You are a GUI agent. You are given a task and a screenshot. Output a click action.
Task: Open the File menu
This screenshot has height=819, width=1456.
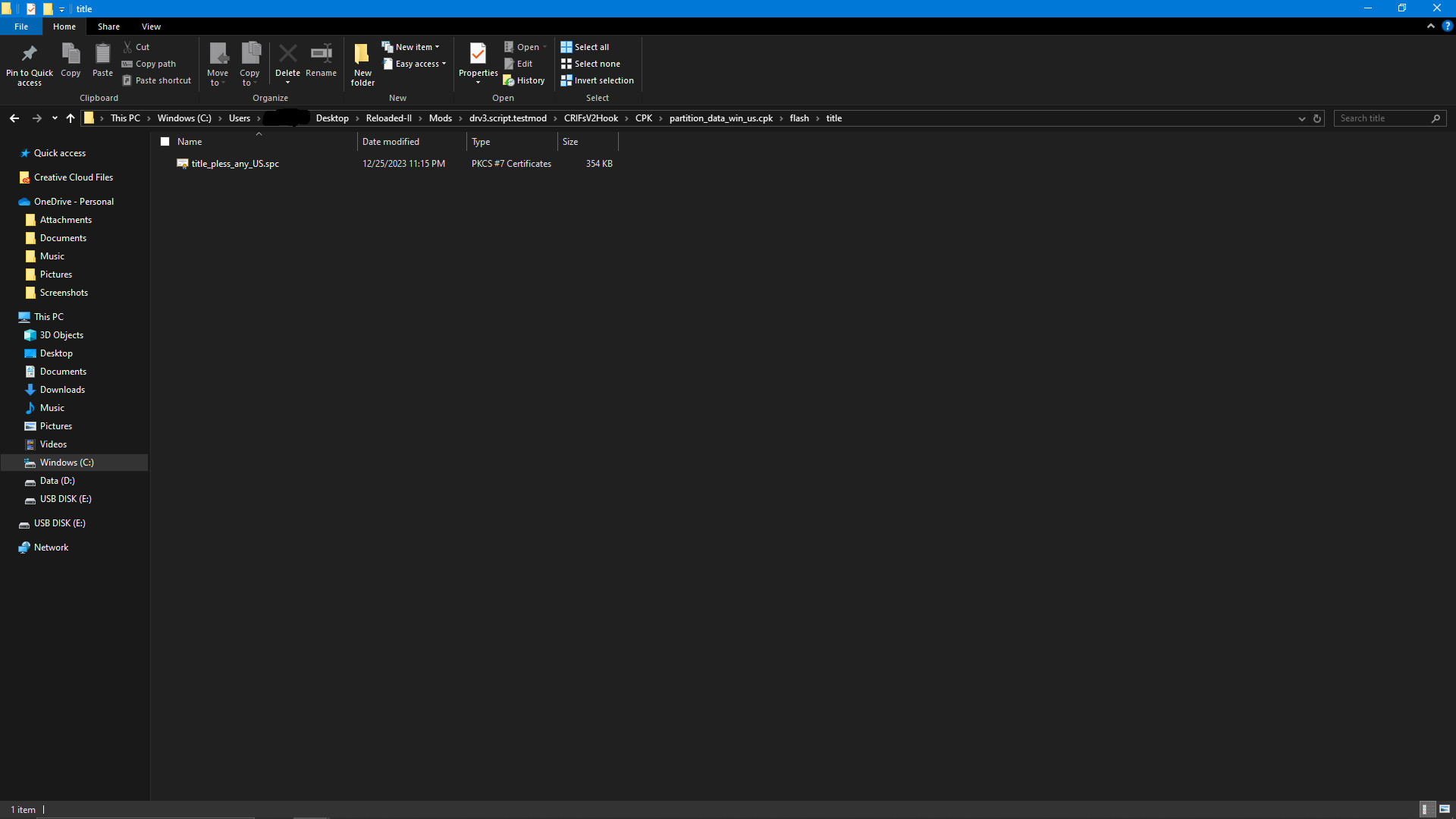coord(21,27)
